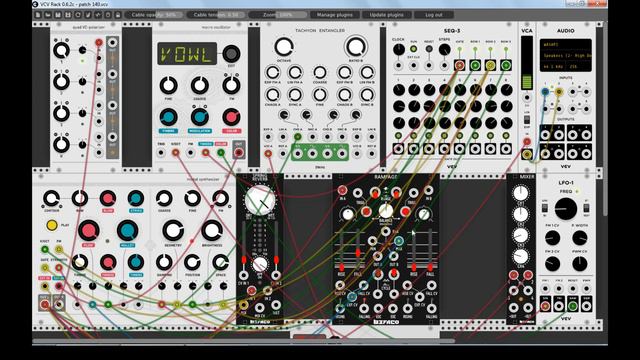Save the current patch
This screenshot has height=360, width=640.
pos(58,15)
